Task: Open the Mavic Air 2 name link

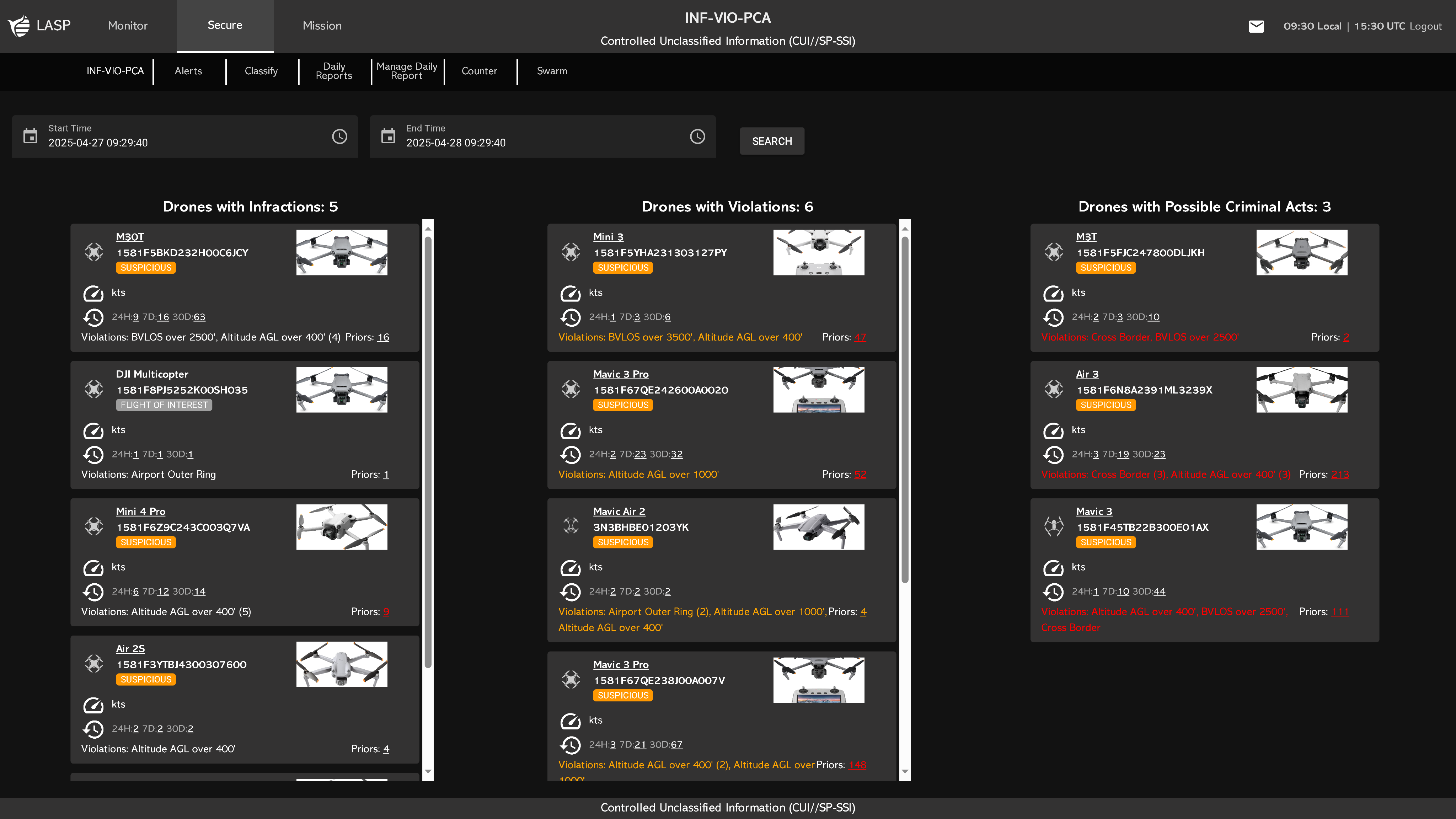Action: click(x=619, y=512)
